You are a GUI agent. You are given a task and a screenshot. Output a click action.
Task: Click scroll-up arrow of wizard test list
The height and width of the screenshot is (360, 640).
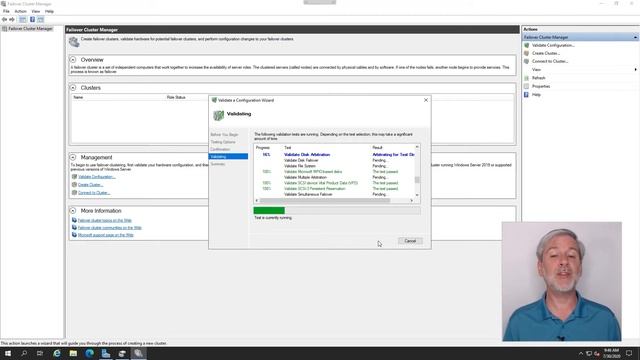[x=417, y=147]
